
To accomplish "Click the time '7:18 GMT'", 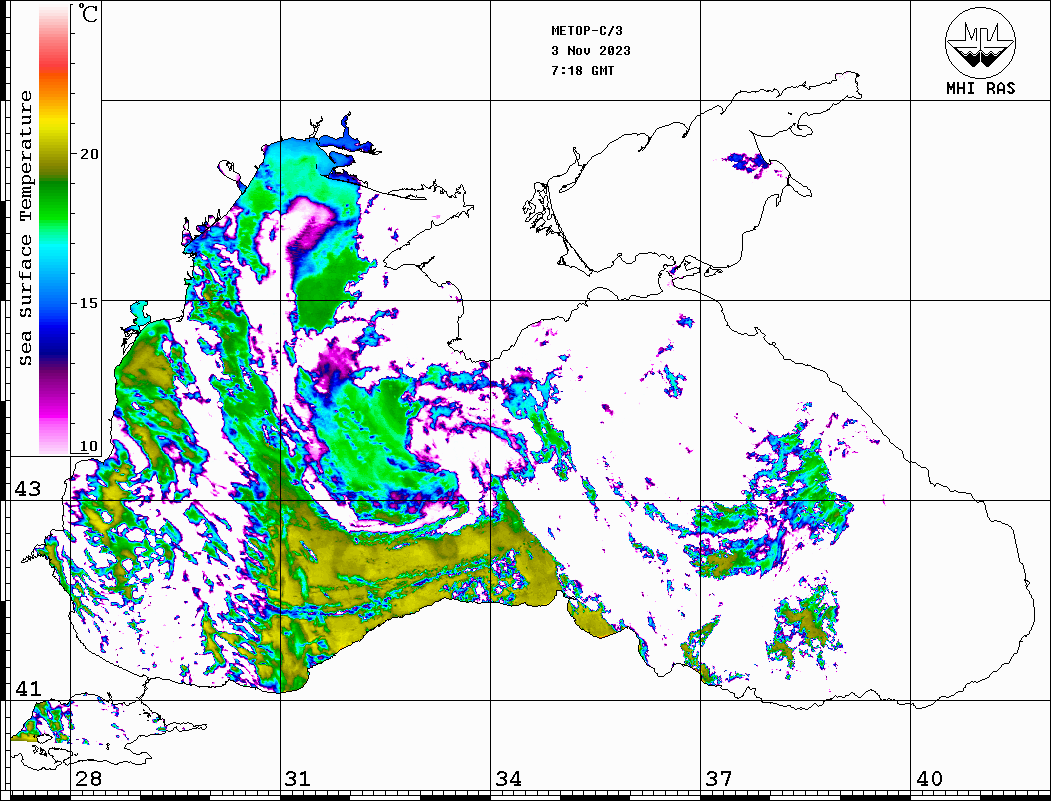I will tap(582, 71).
